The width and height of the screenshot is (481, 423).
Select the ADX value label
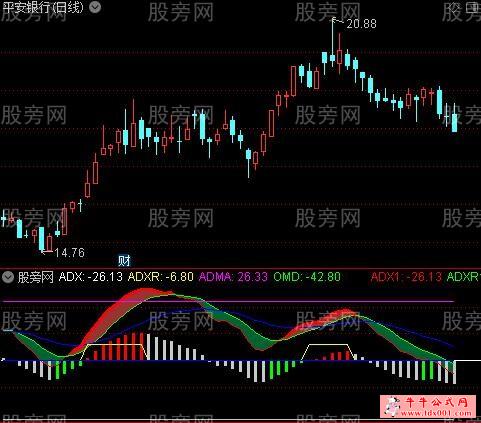click(x=90, y=277)
